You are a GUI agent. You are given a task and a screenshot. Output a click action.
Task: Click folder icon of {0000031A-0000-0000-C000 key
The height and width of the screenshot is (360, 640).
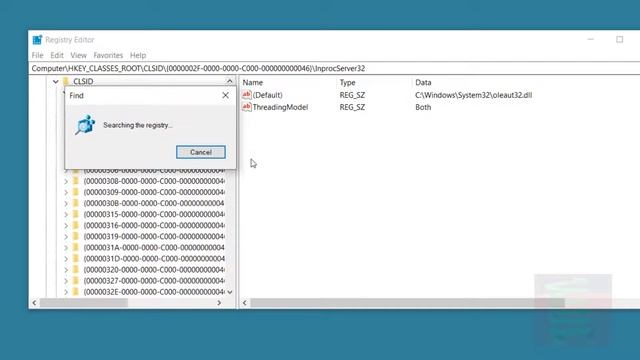(x=76, y=247)
